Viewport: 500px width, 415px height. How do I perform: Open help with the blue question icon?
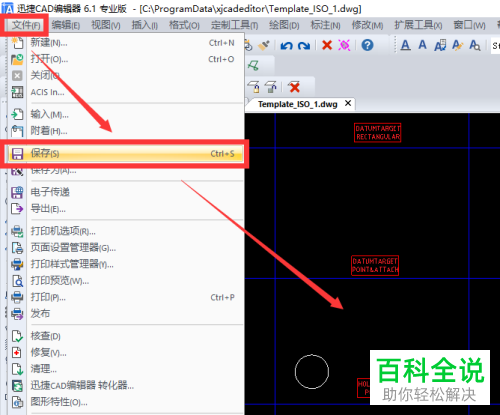point(367,45)
